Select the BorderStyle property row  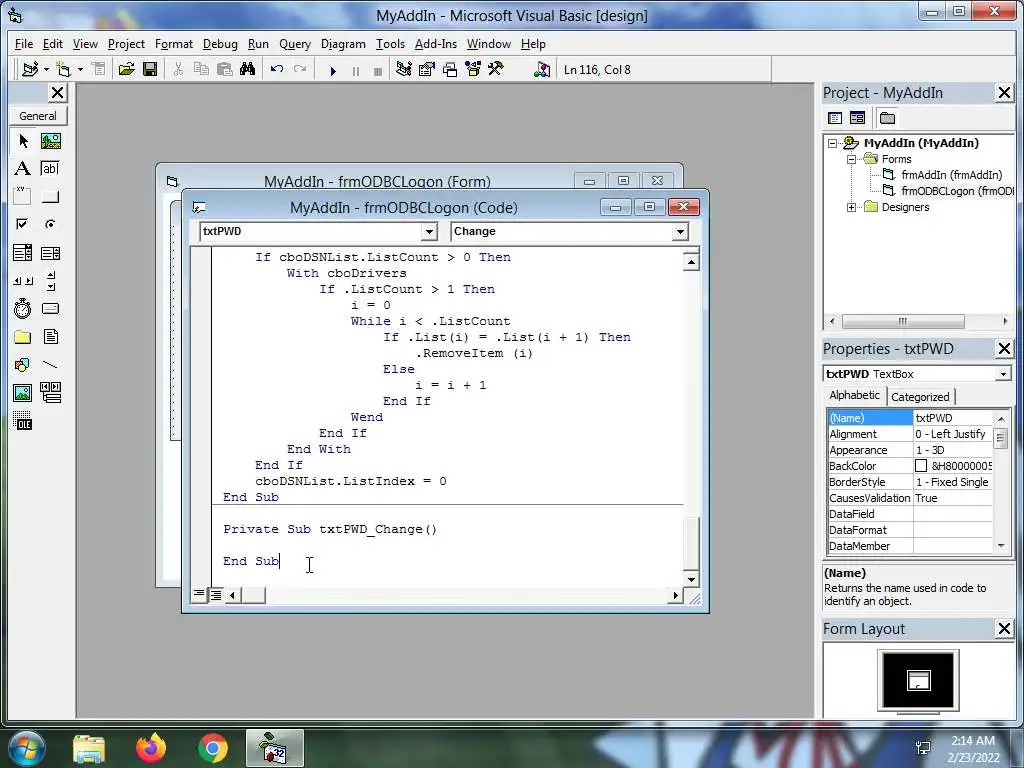(910, 482)
